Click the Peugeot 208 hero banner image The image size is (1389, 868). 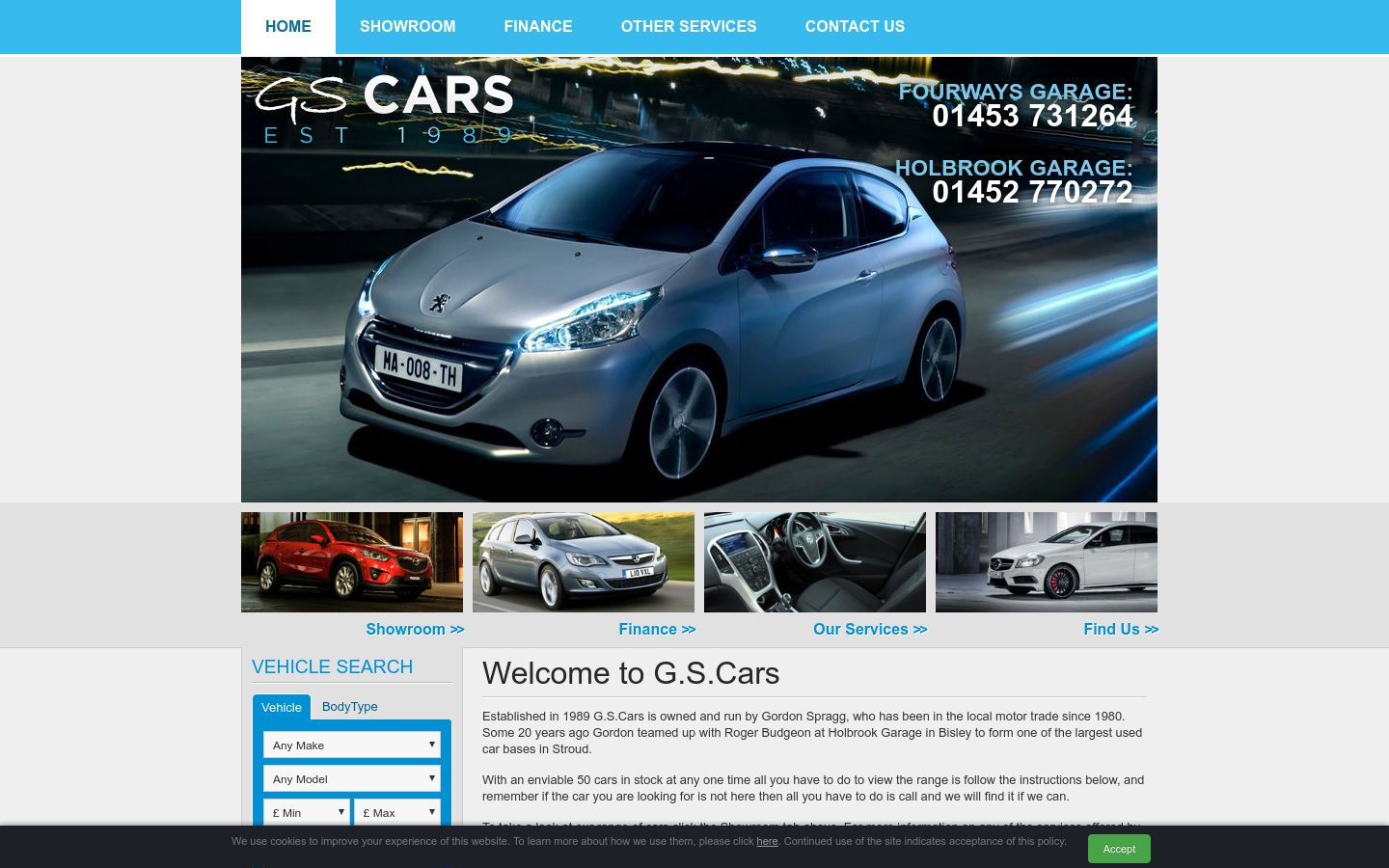coord(699,280)
